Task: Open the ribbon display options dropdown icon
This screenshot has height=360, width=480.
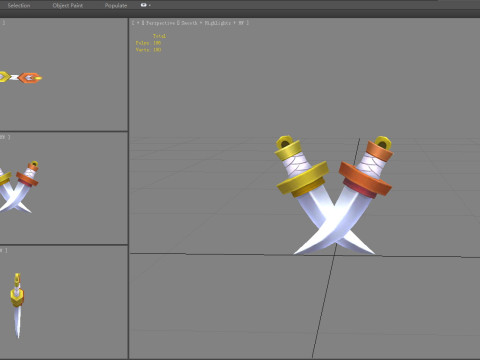Action: point(145,5)
